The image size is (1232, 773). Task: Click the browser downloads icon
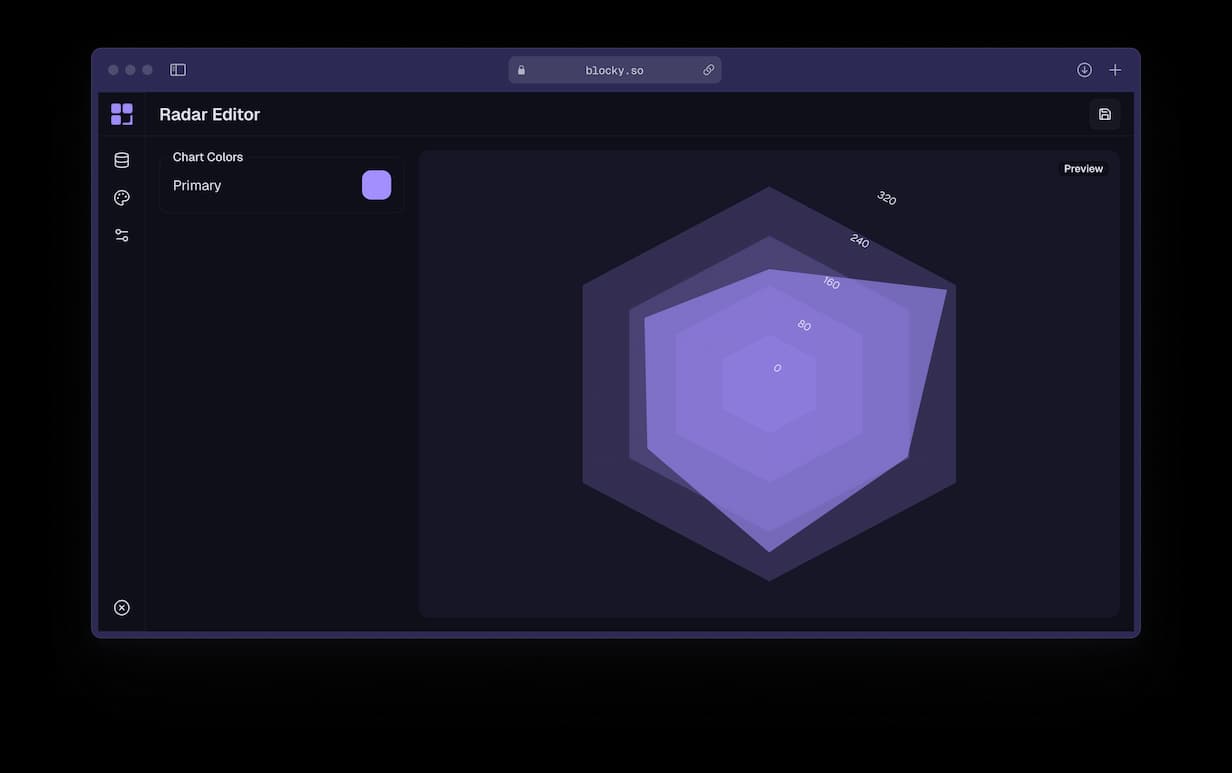click(x=1084, y=70)
